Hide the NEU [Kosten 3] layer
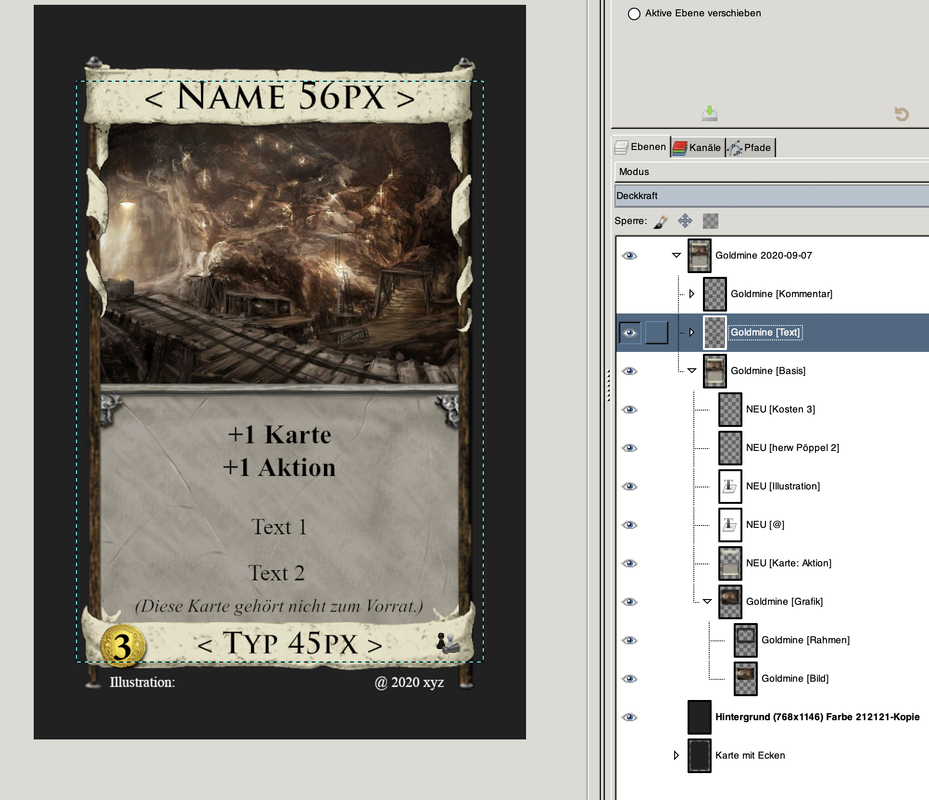Image resolution: width=929 pixels, height=800 pixels. 630,409
